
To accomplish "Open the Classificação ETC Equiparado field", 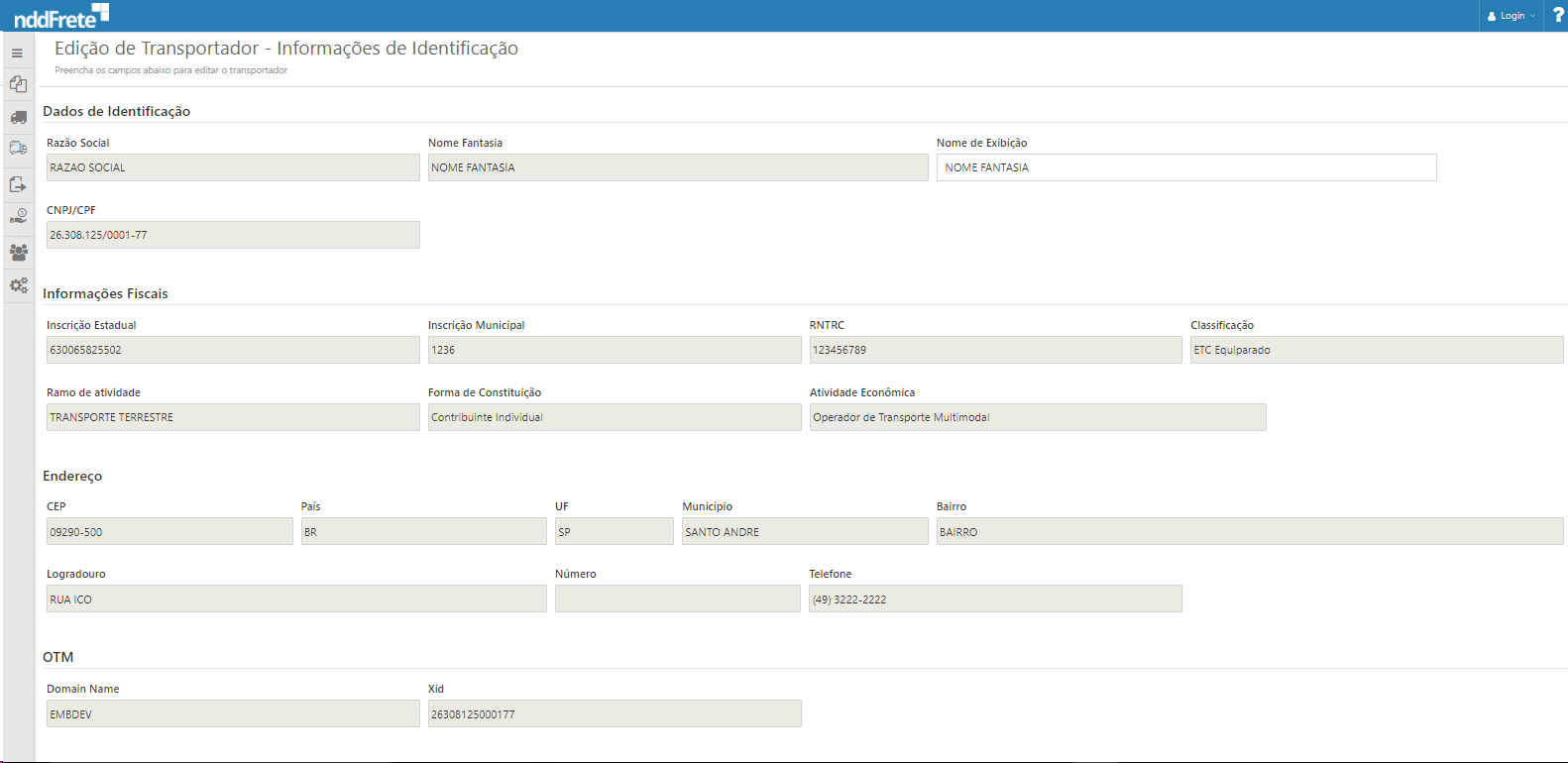I will 1376,350.
